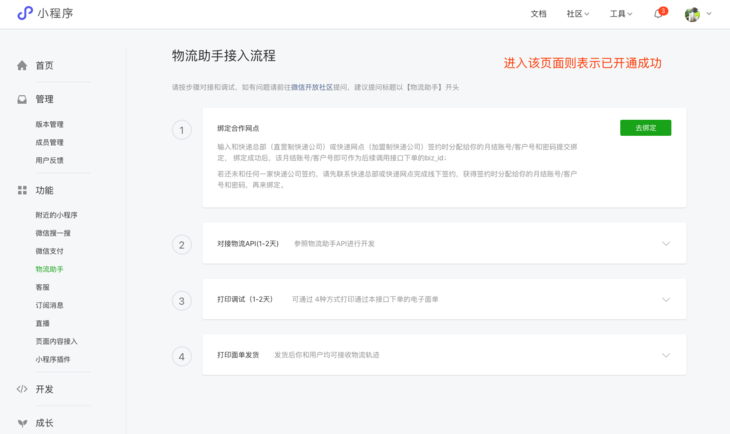Expand the 打印调试 step panel

point(666,300)
